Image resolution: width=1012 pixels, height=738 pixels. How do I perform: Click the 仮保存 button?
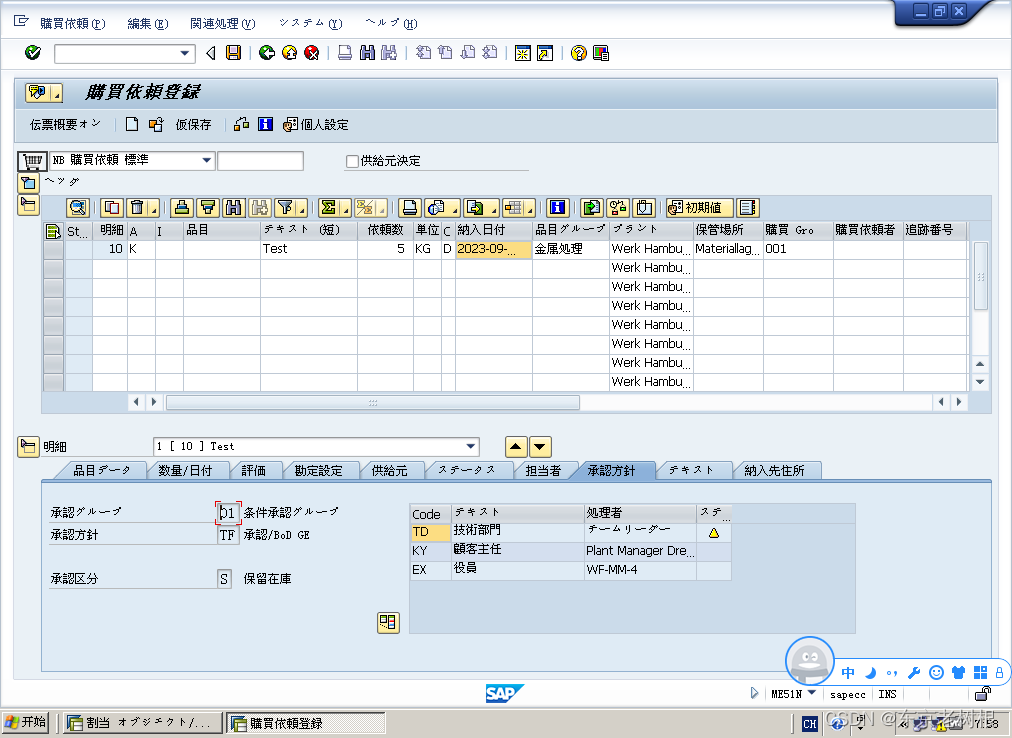193,124
